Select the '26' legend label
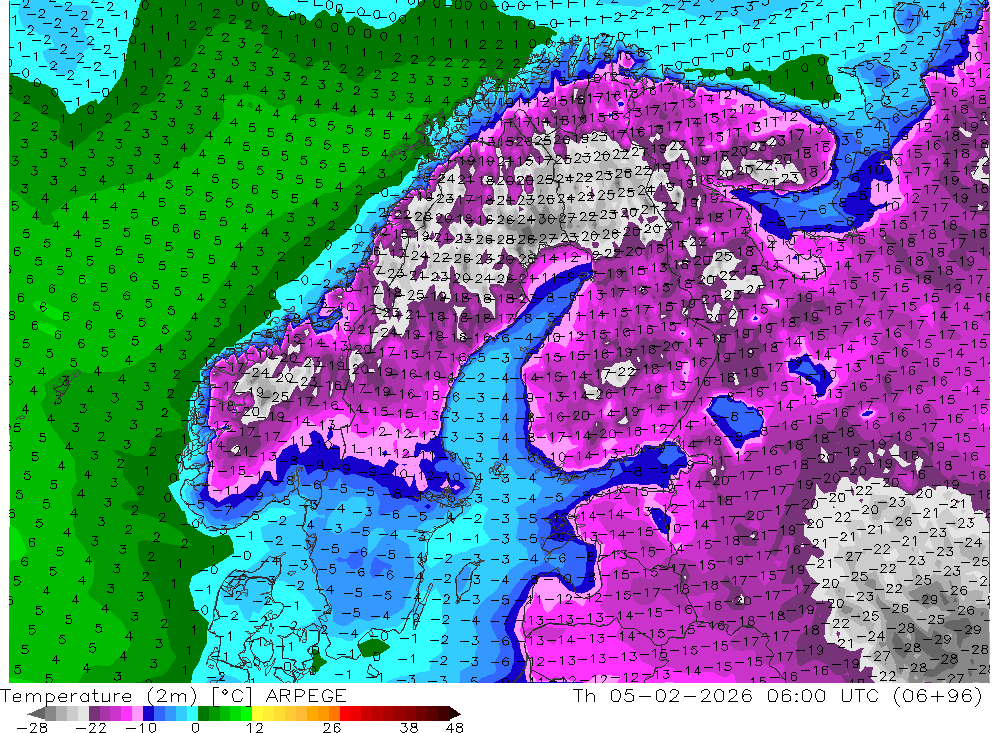1000x733 pixels. tap(332, 727)
